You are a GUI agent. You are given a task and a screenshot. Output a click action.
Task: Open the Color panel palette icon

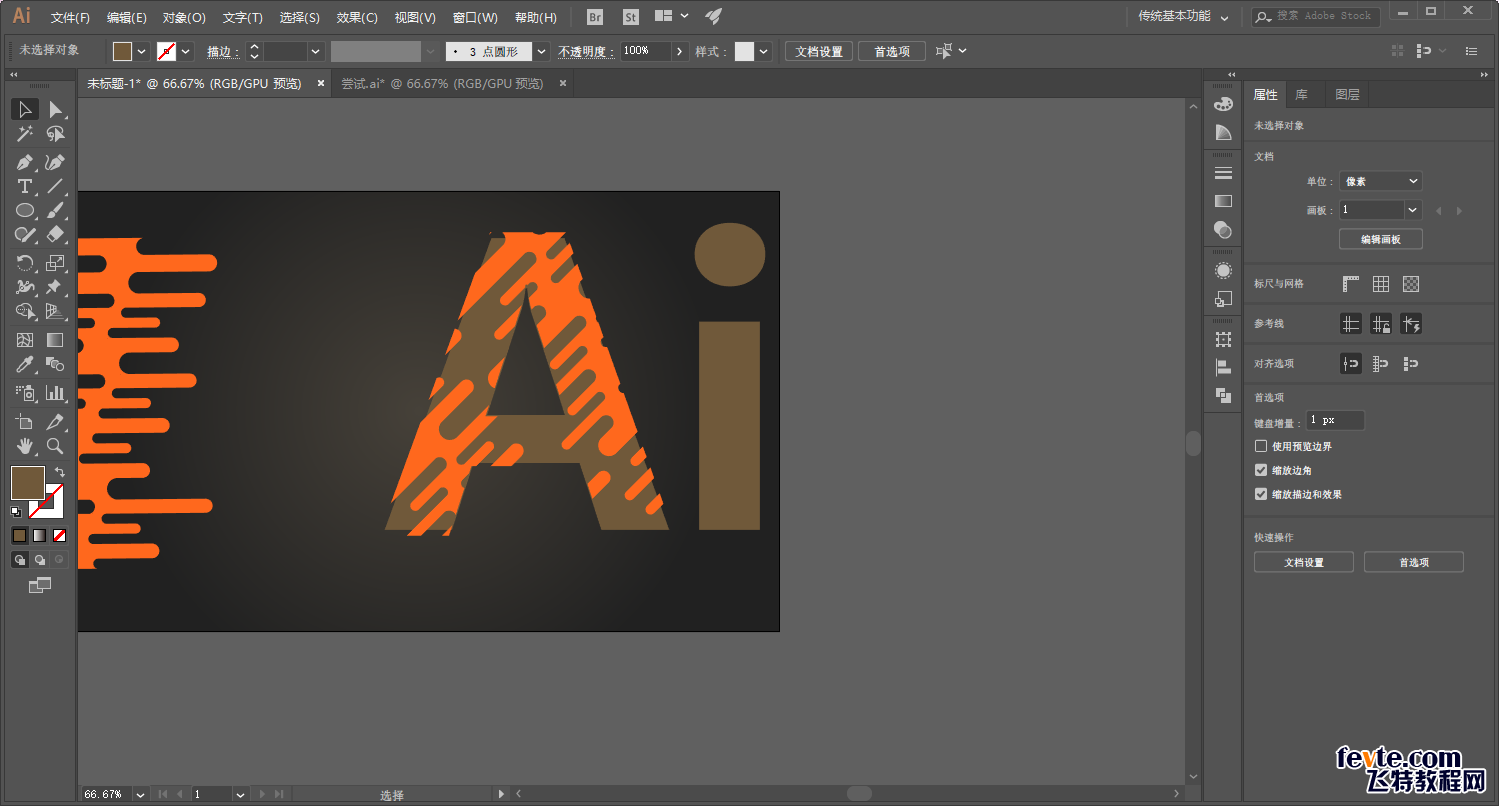(1223, 104)
